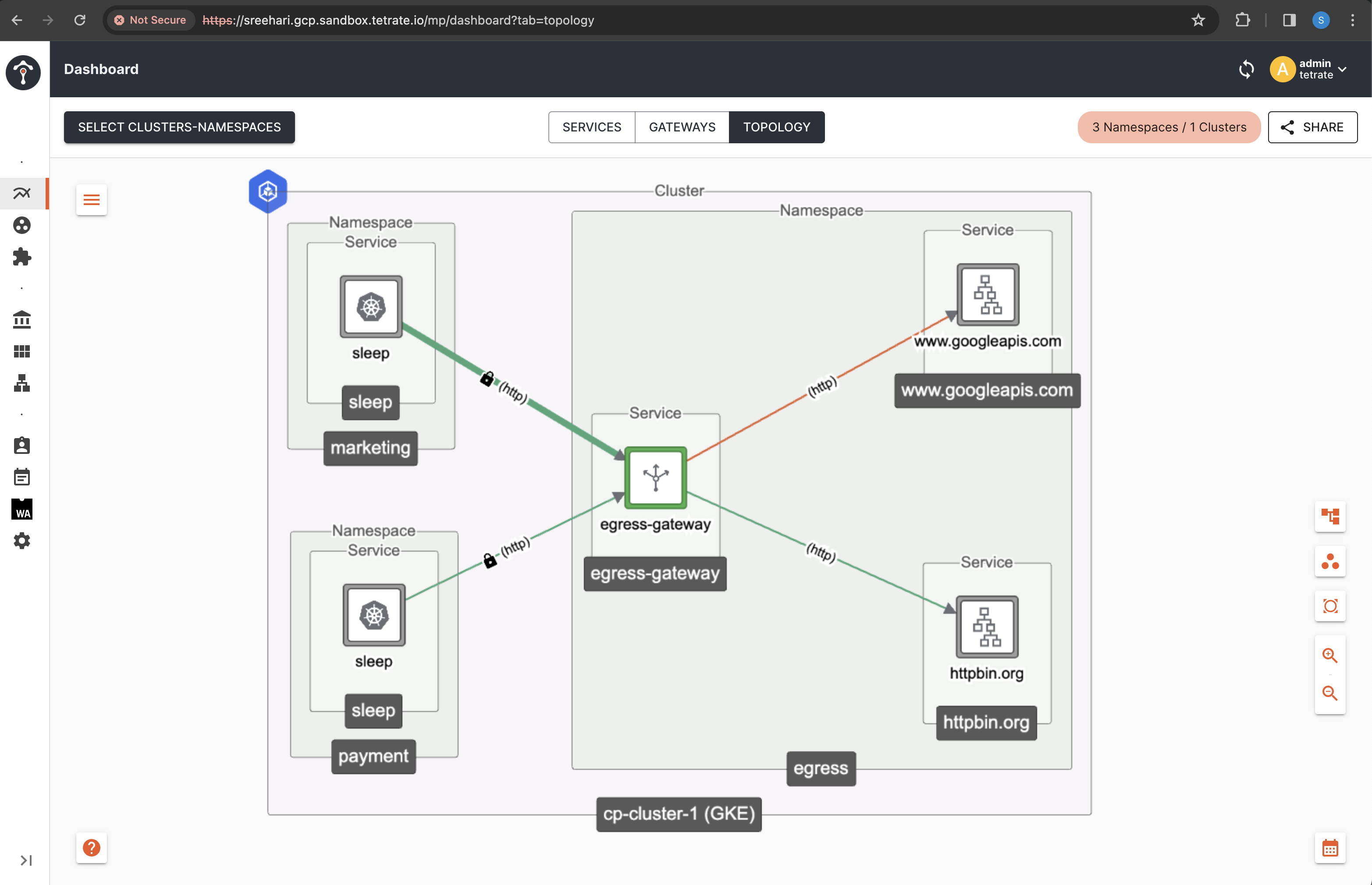Click the dark httpbin.org service label
The image size is (1372, 885).
click(x=986, y=723)
